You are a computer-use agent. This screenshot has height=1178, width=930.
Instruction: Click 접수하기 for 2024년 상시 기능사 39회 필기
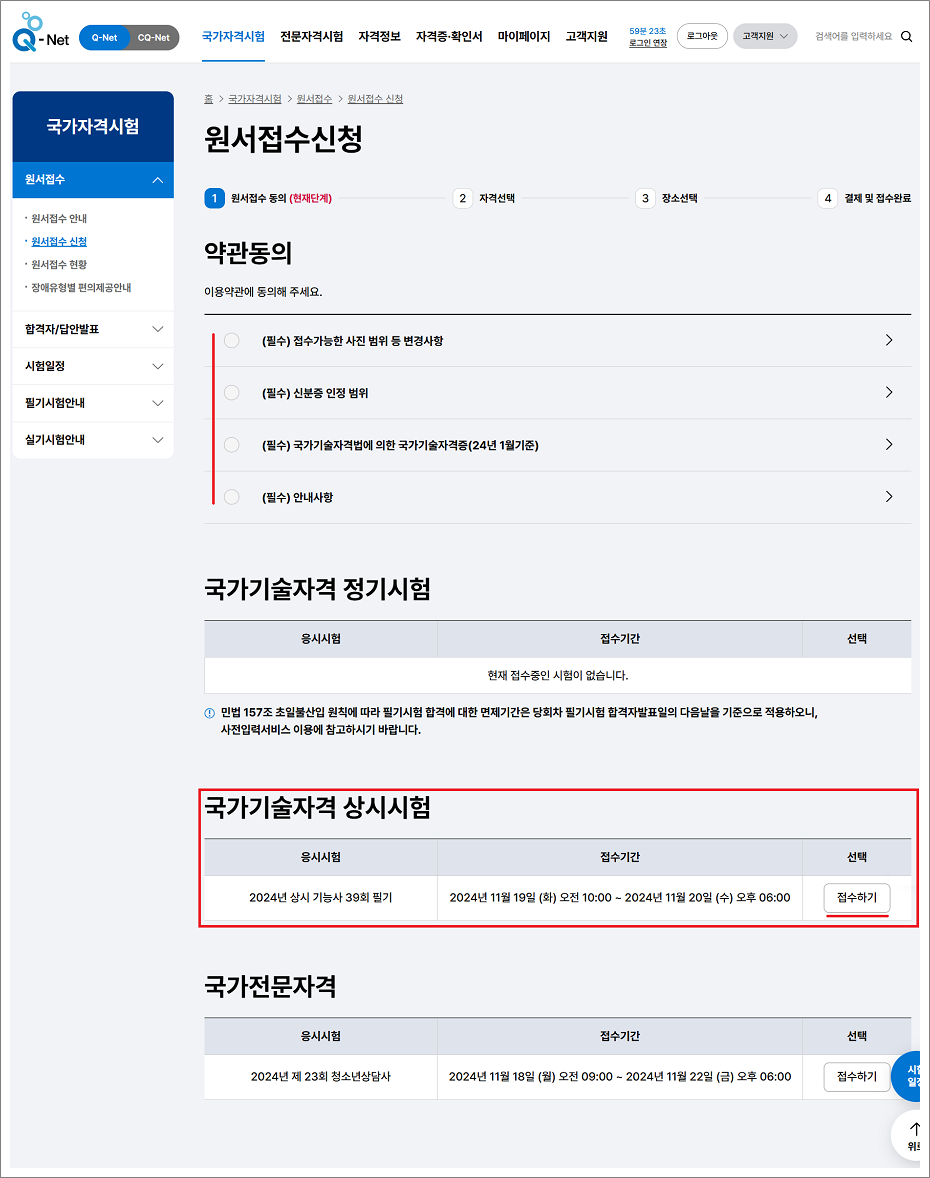pos(856,898)
